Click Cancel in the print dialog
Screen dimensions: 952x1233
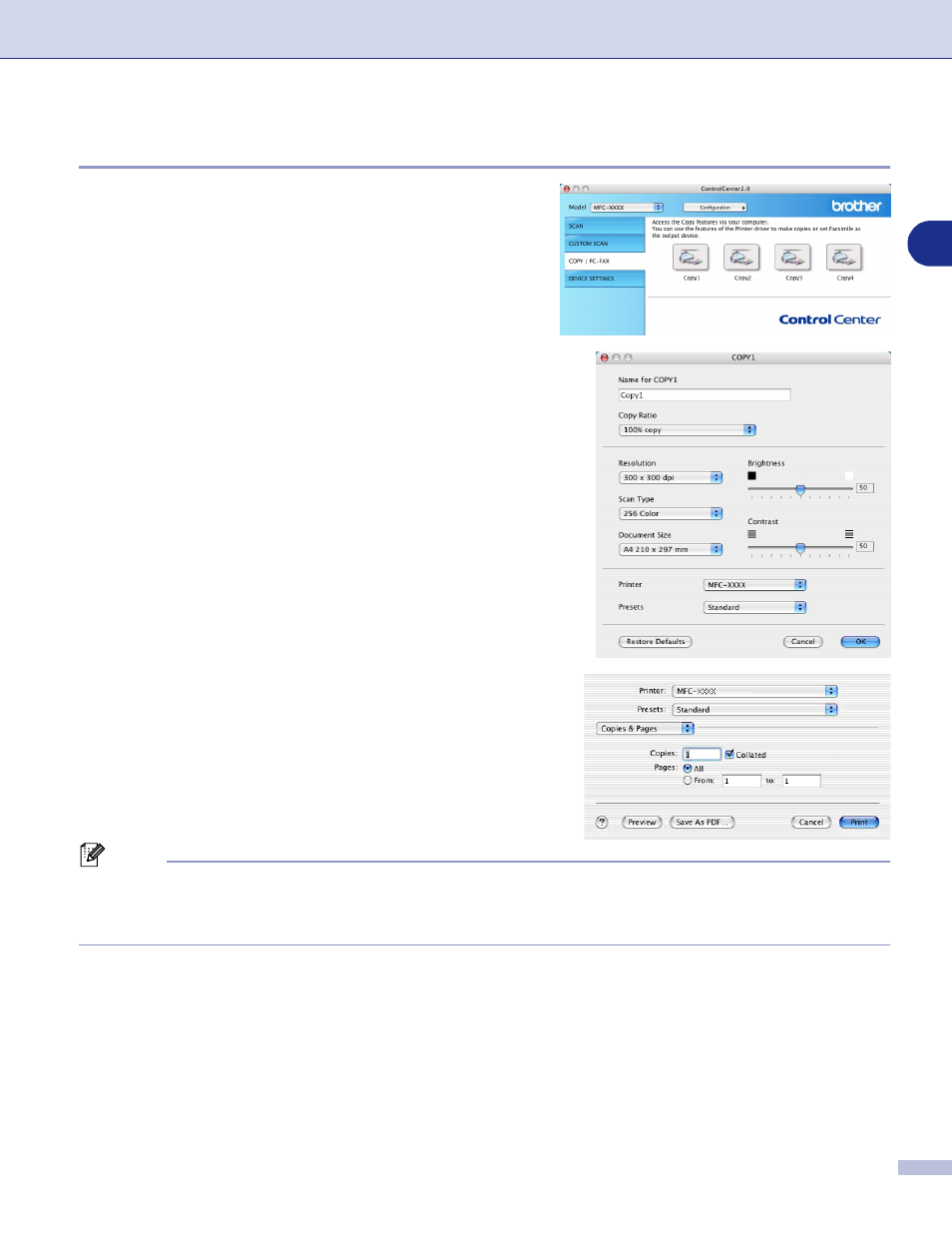[x=811, y=823]
